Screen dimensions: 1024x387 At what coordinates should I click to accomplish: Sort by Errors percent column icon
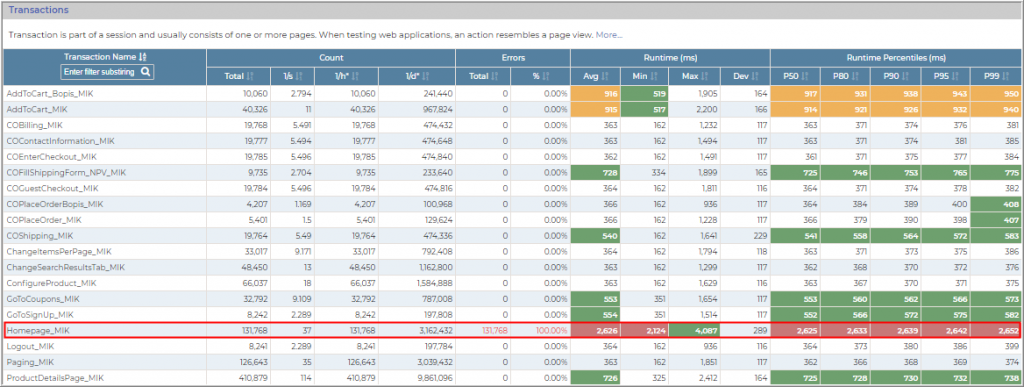pos(545,76)
